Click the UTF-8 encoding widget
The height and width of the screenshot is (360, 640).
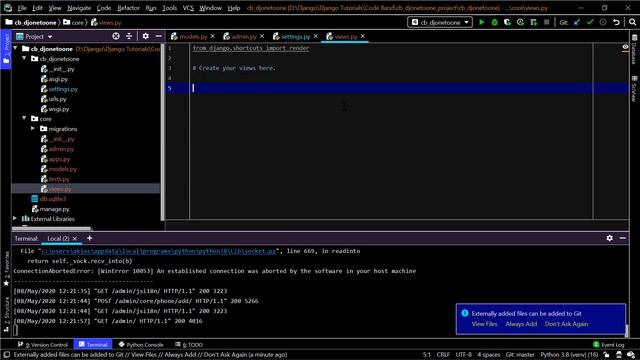coord(464,355)
